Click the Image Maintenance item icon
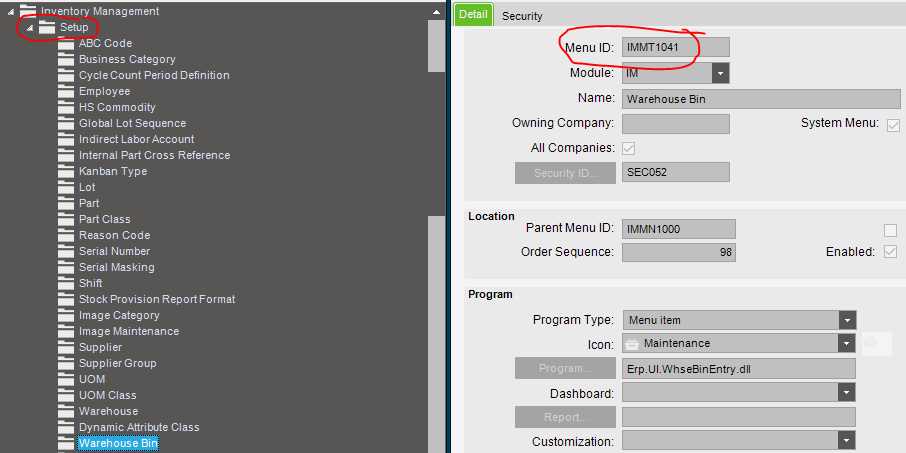 (x=66, y=332)
